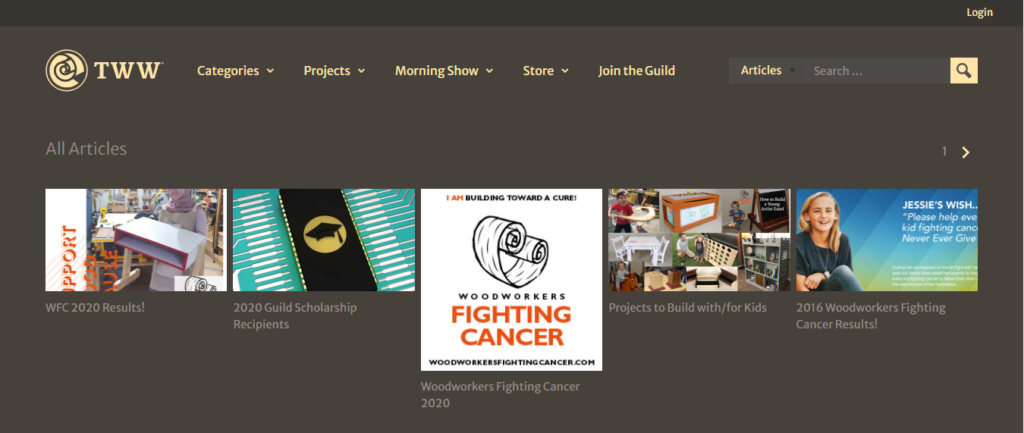Click the magnifying glass search button
This screenshot has height=433, width=1024.
click(964, 71)
